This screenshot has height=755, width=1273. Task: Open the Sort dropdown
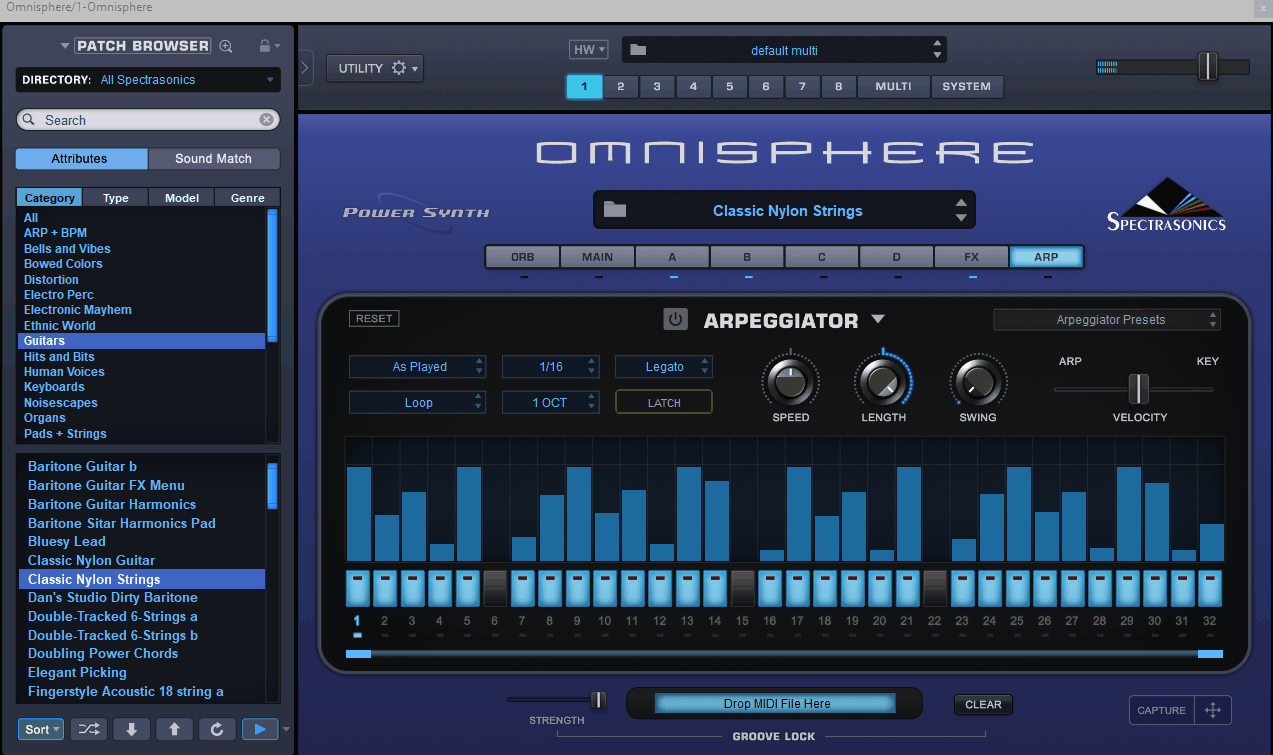pyautogui.click(x=41, y=729)
